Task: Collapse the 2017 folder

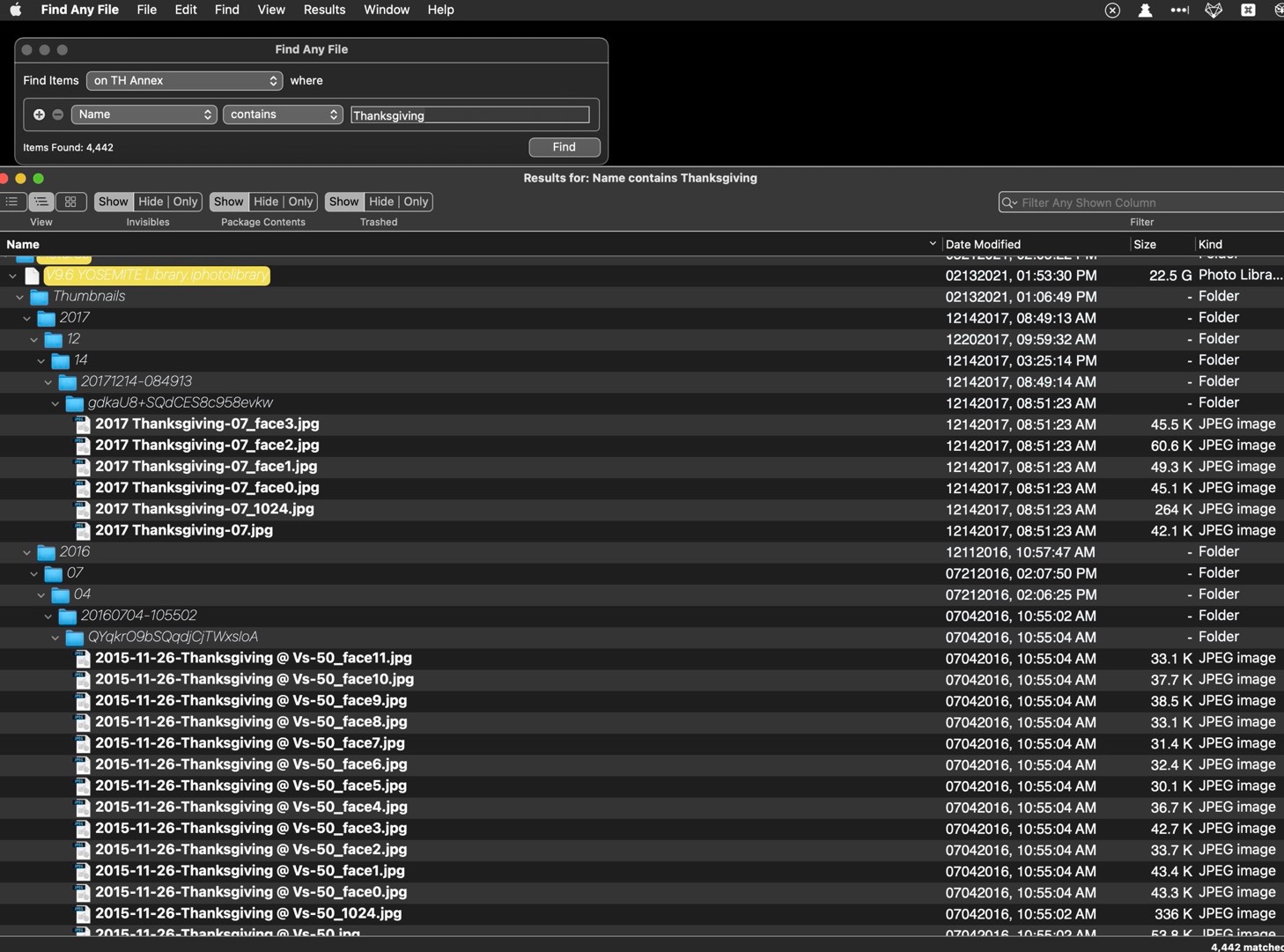Action: (26, 318)
